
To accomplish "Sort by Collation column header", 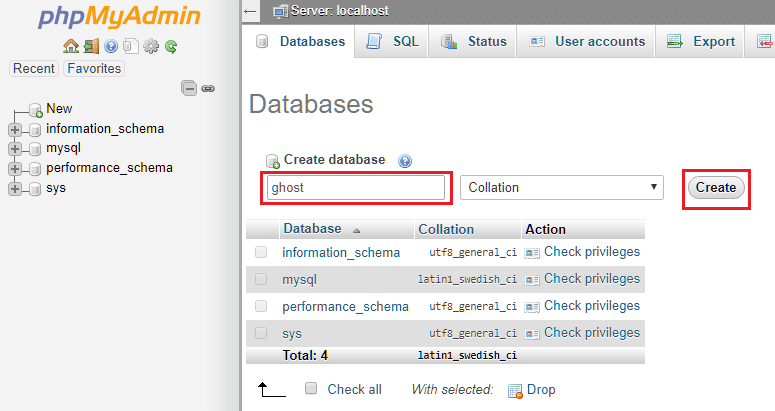I will [446, 229].
